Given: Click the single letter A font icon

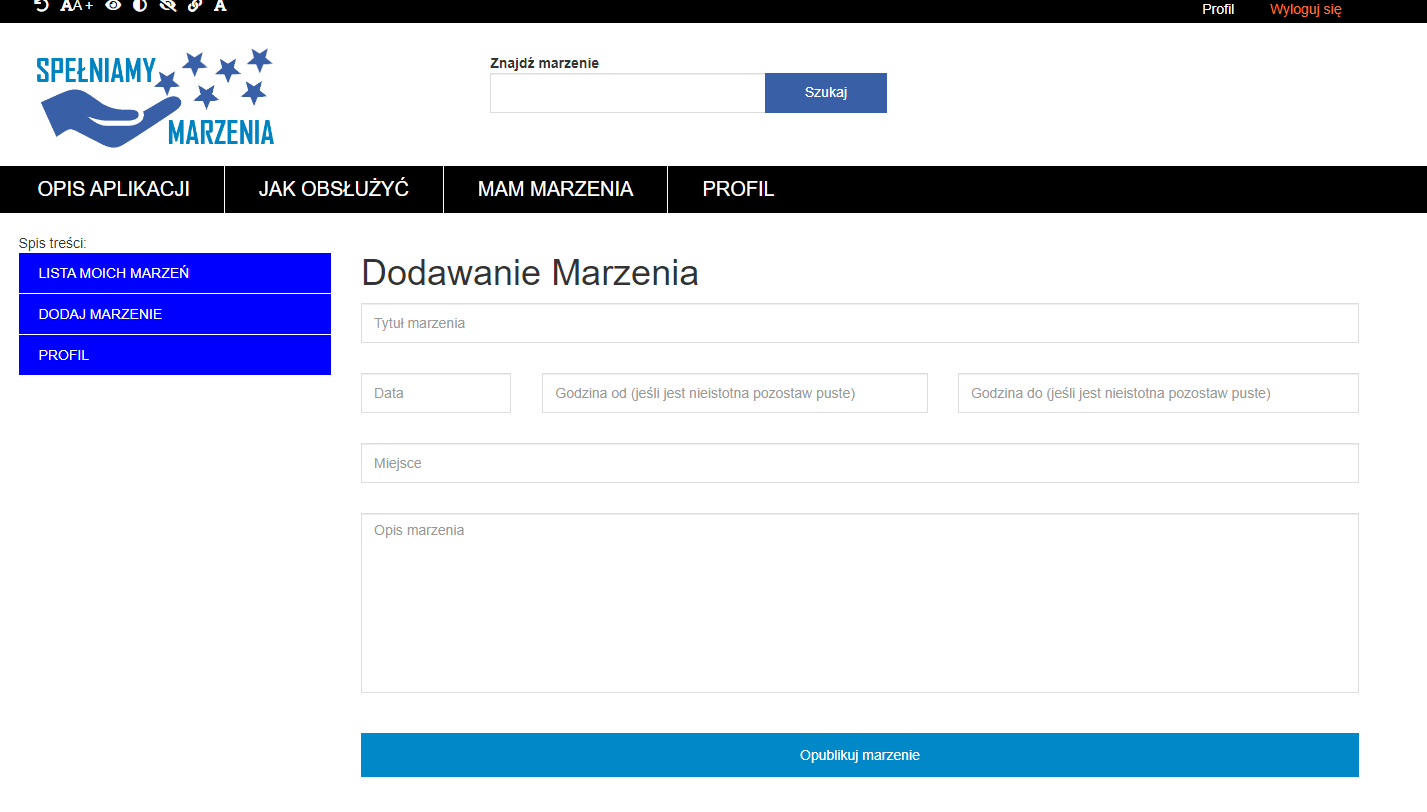Looking at the screenshot, I should point(220,6).
